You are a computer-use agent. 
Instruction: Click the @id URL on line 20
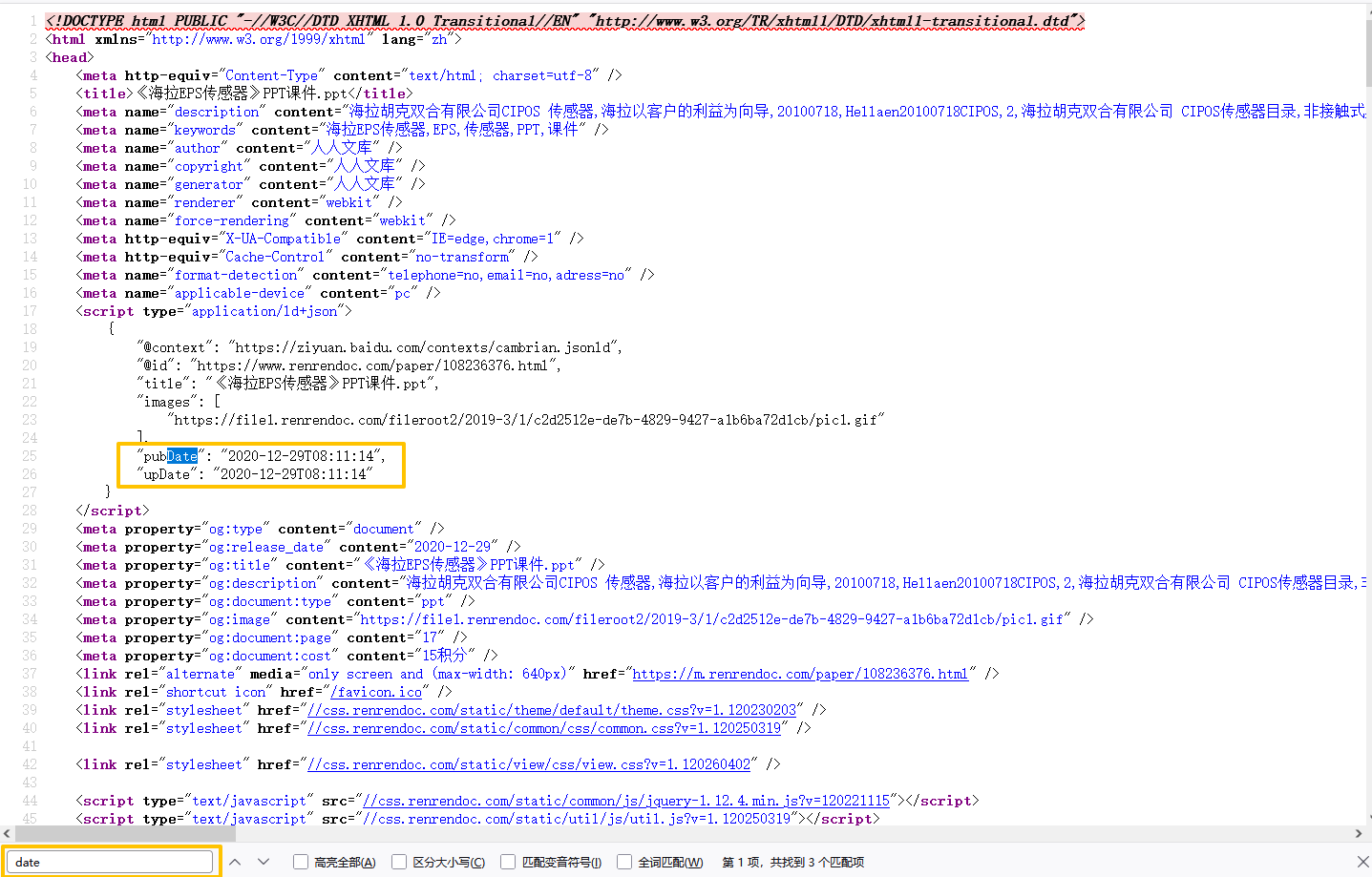(375, 365)
